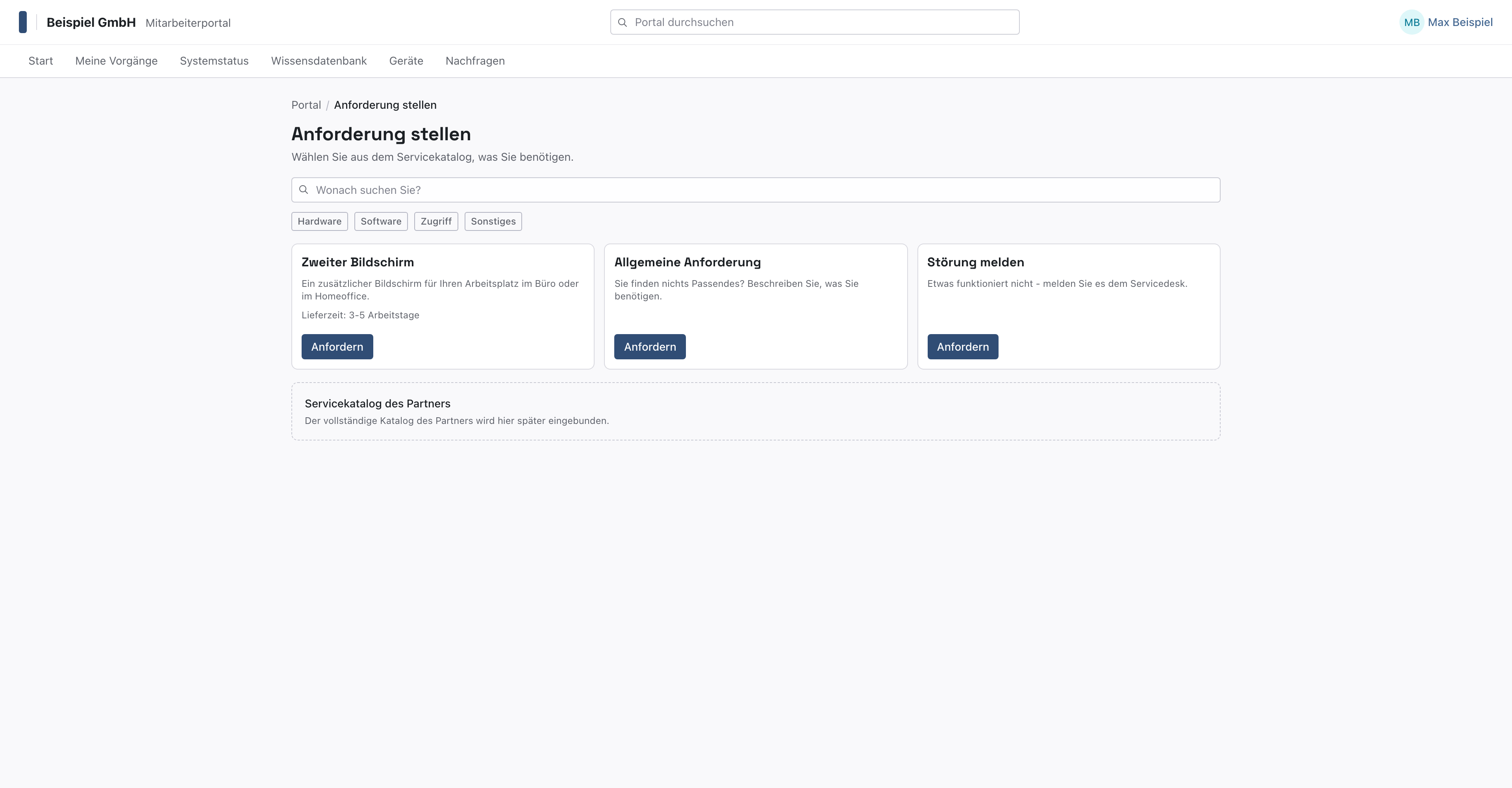Viewport: 1512px width, 788px height.
Task: Click the Servicekatalog des Partners heading
Action: click(378, 403)
